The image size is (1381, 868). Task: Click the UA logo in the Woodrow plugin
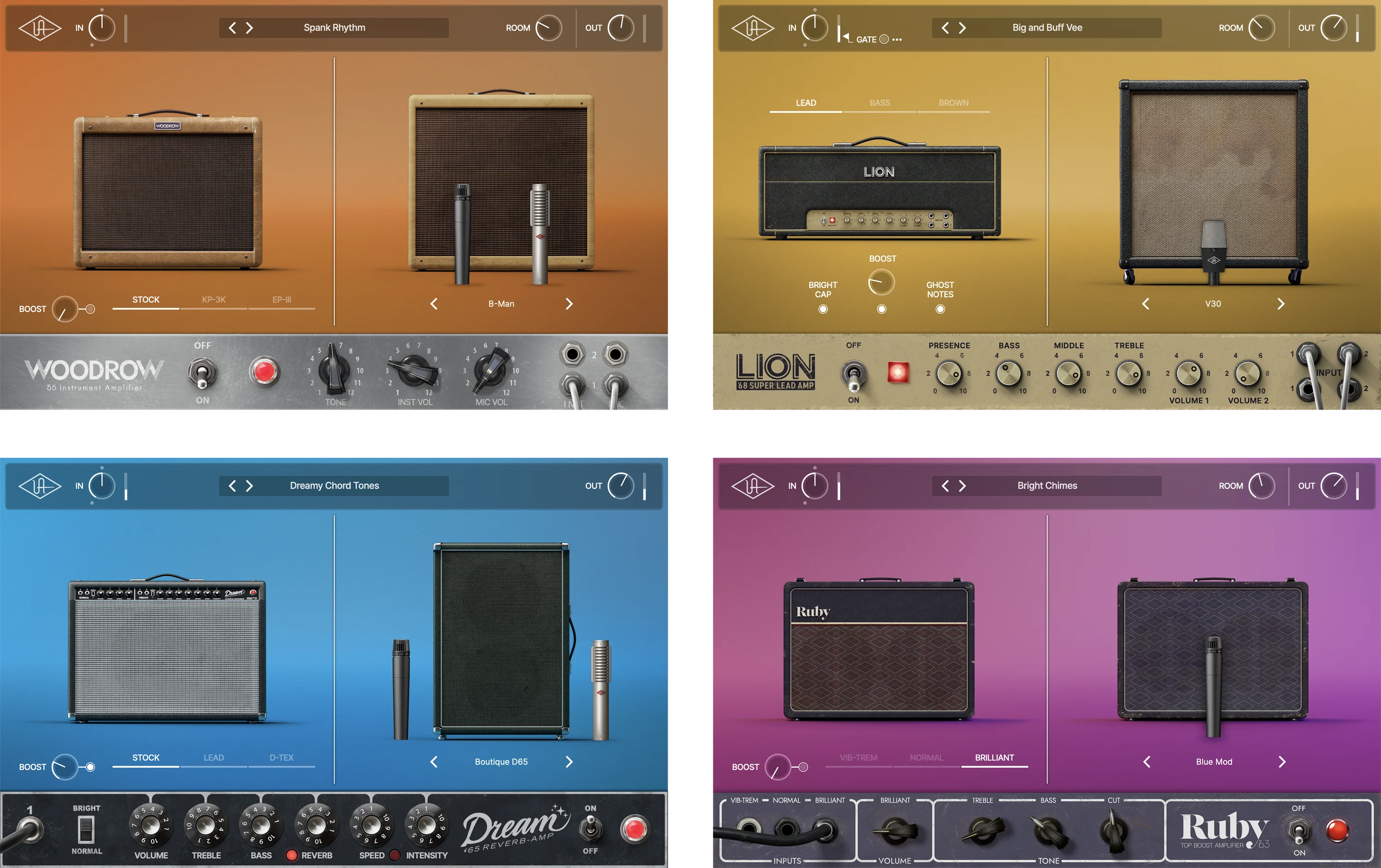coord(40,28)
